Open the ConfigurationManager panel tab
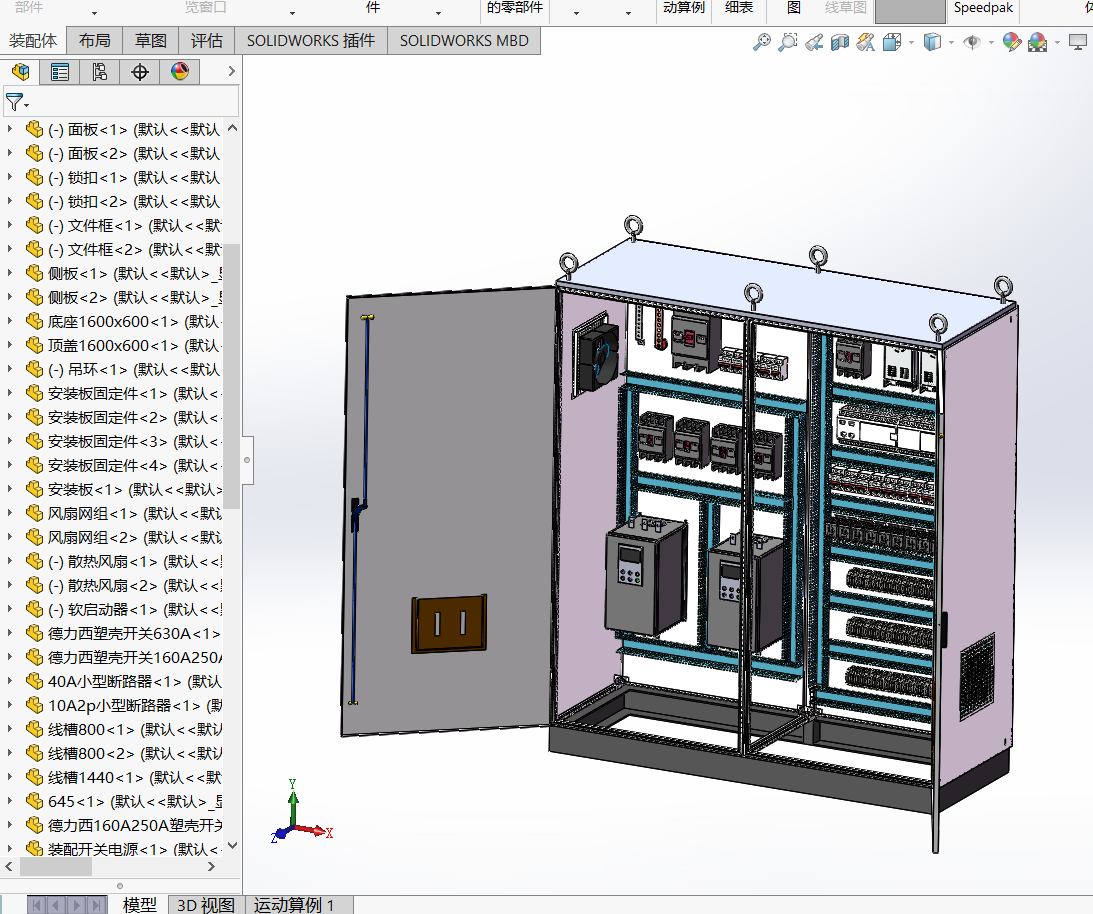This screenshot has width=1093, height=914. tap(99, 72)
